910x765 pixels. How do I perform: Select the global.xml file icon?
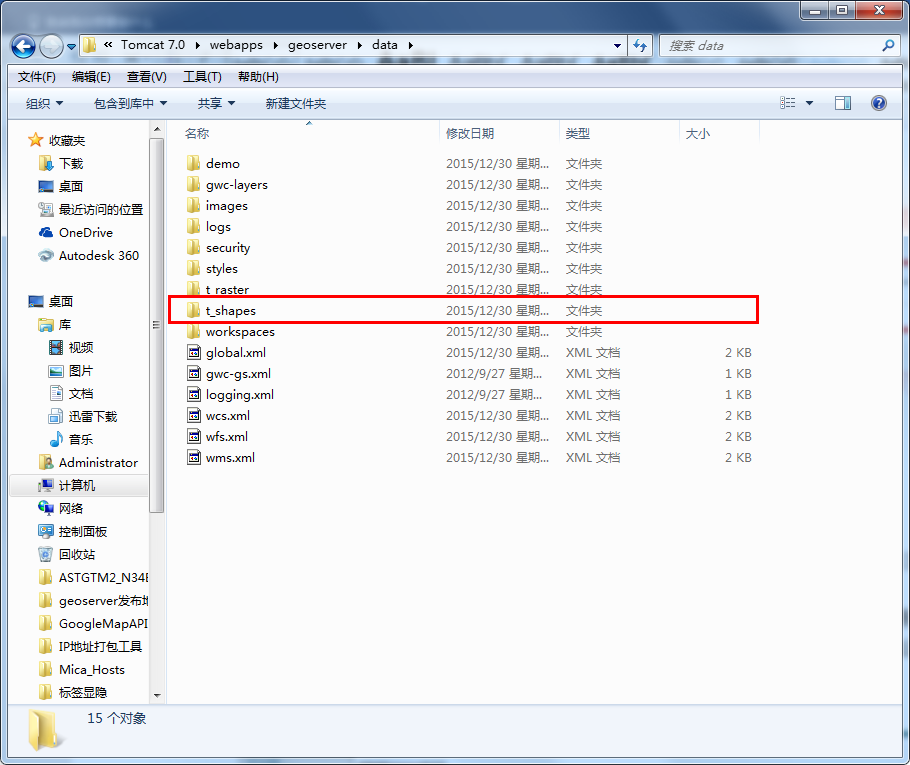(x=194, y=352)
